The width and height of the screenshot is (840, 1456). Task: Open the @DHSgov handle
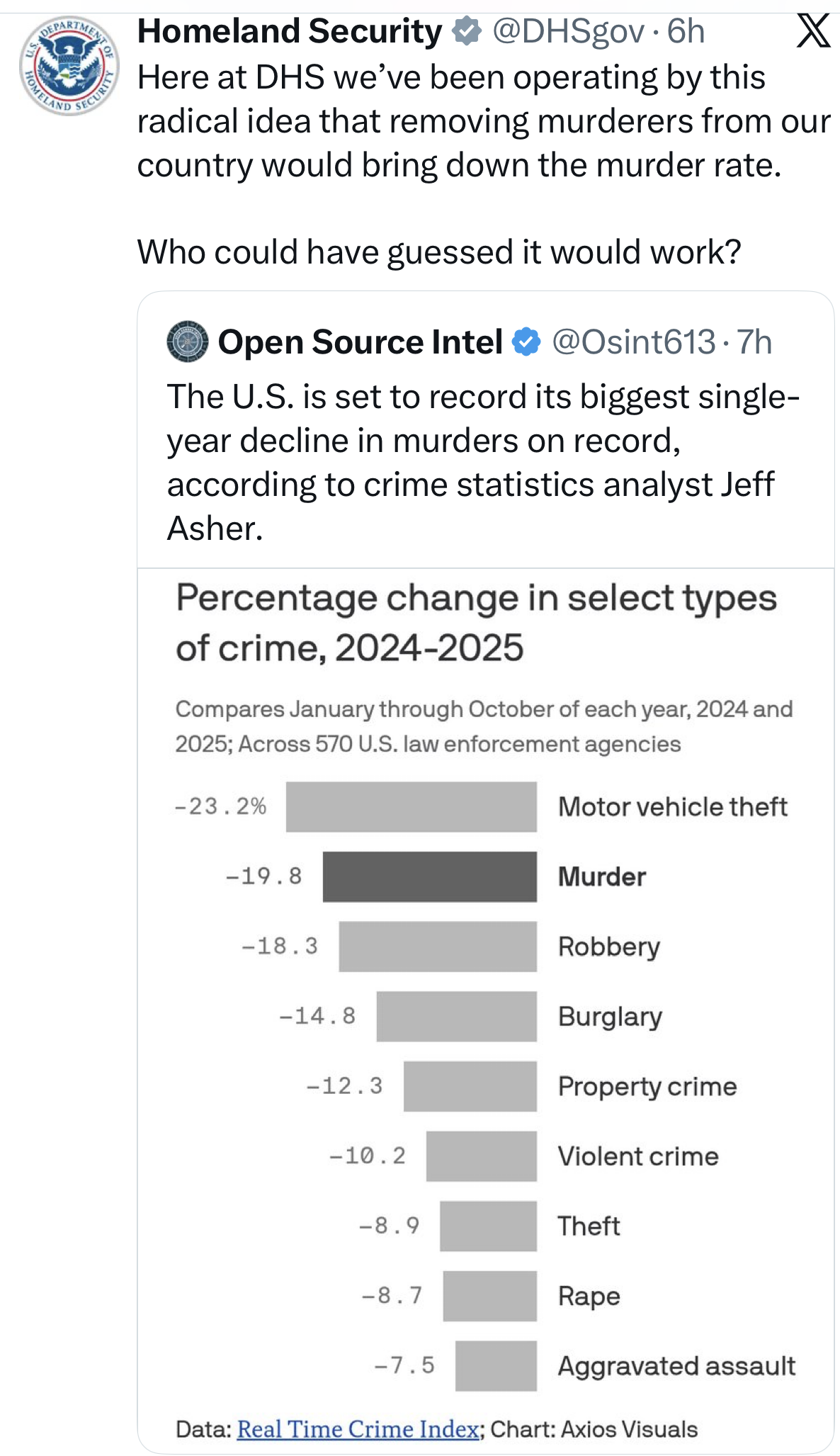pyautogui.click(x=568, y=32)
